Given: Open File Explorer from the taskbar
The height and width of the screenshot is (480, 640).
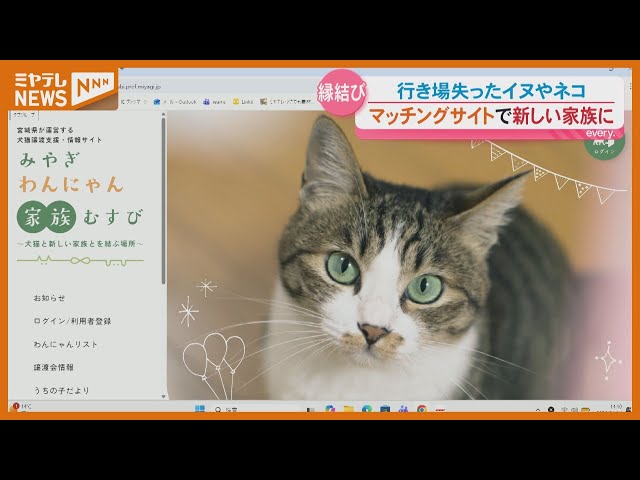Looking at the screenshot, I should (348, 409).
